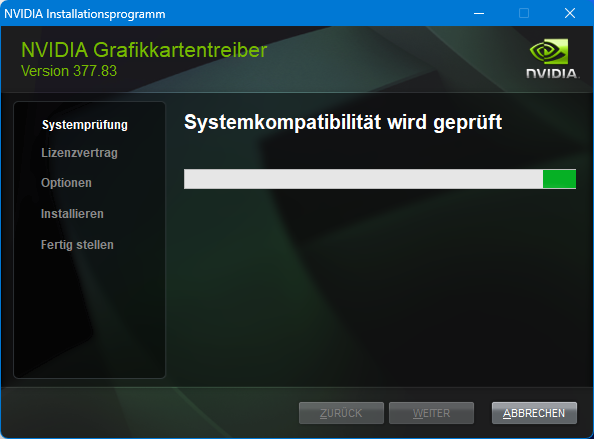Click the 'Systemkompatibilität wird geprüft' heading
The image size is (594, 439).
click(343, 122)
